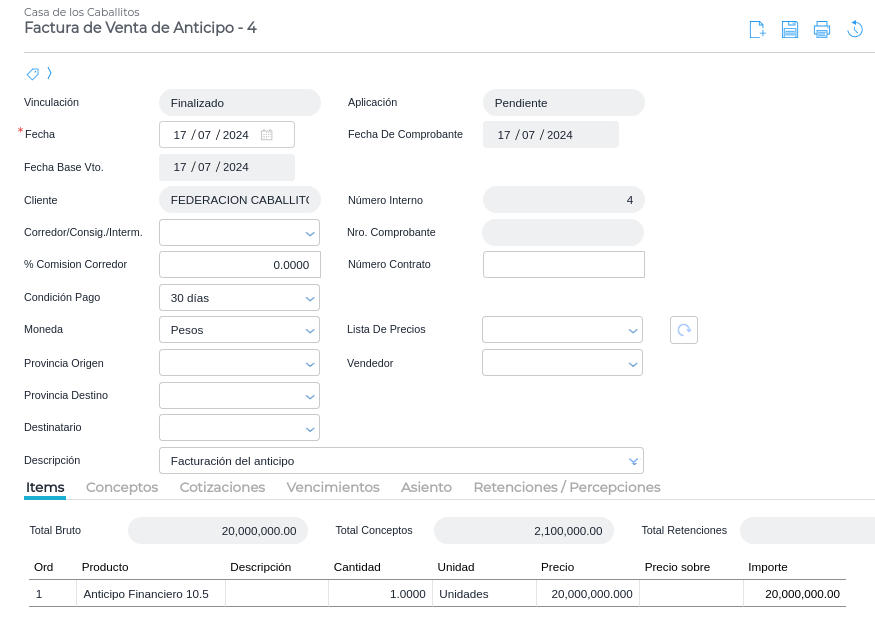Click the save diskette icon
The height and width of the screenshot is (620, 875).
790,29
